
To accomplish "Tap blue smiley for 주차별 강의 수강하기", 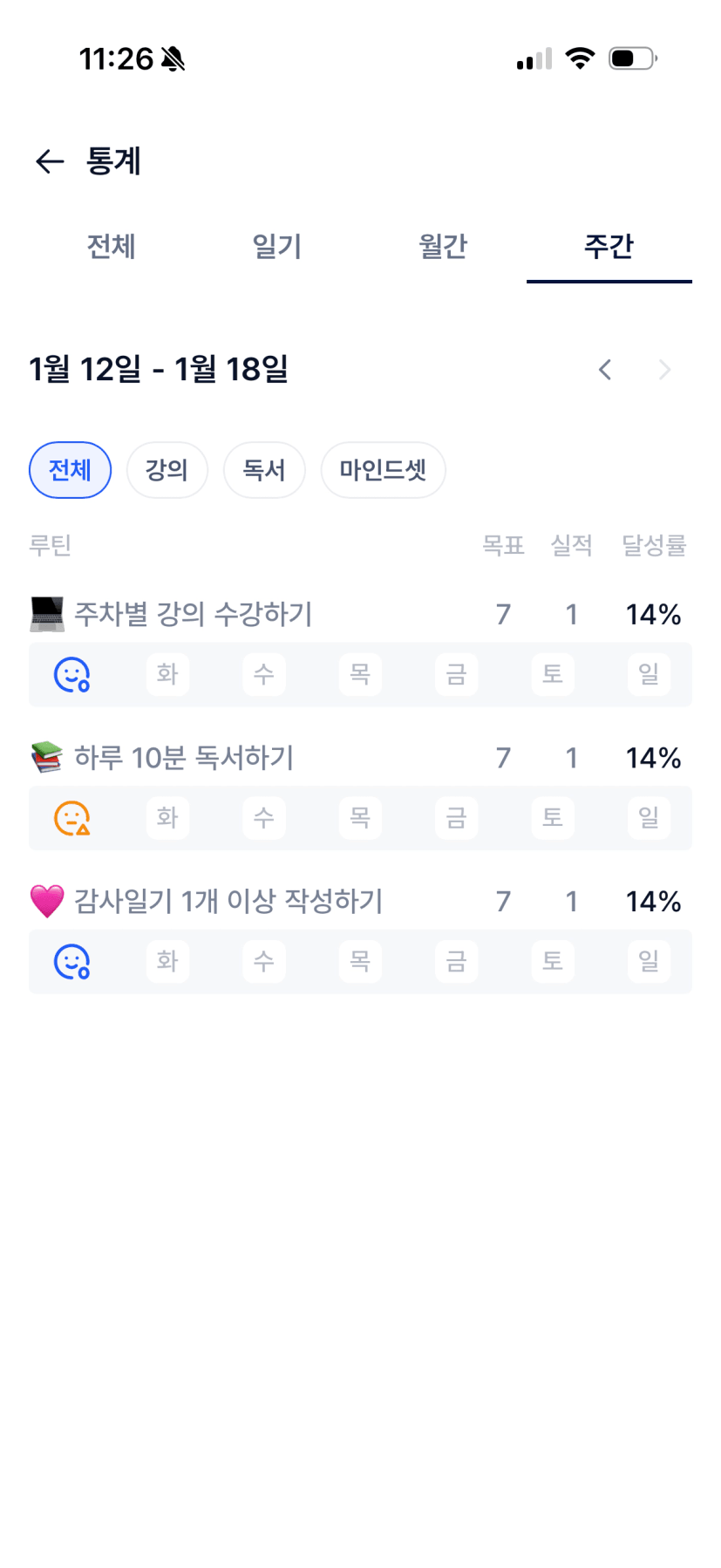I will tap(71, 674).
